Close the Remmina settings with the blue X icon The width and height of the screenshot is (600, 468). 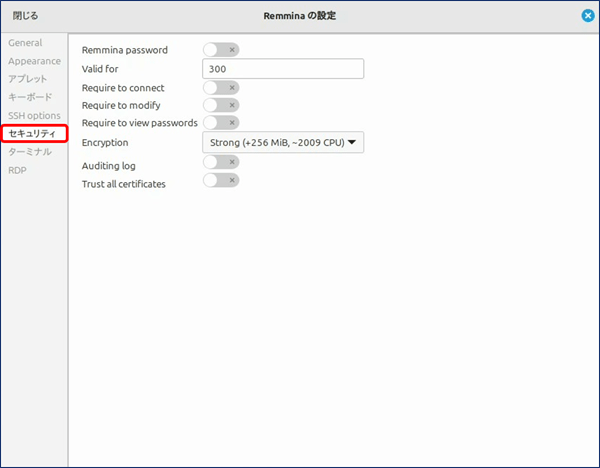click(588, 16)
